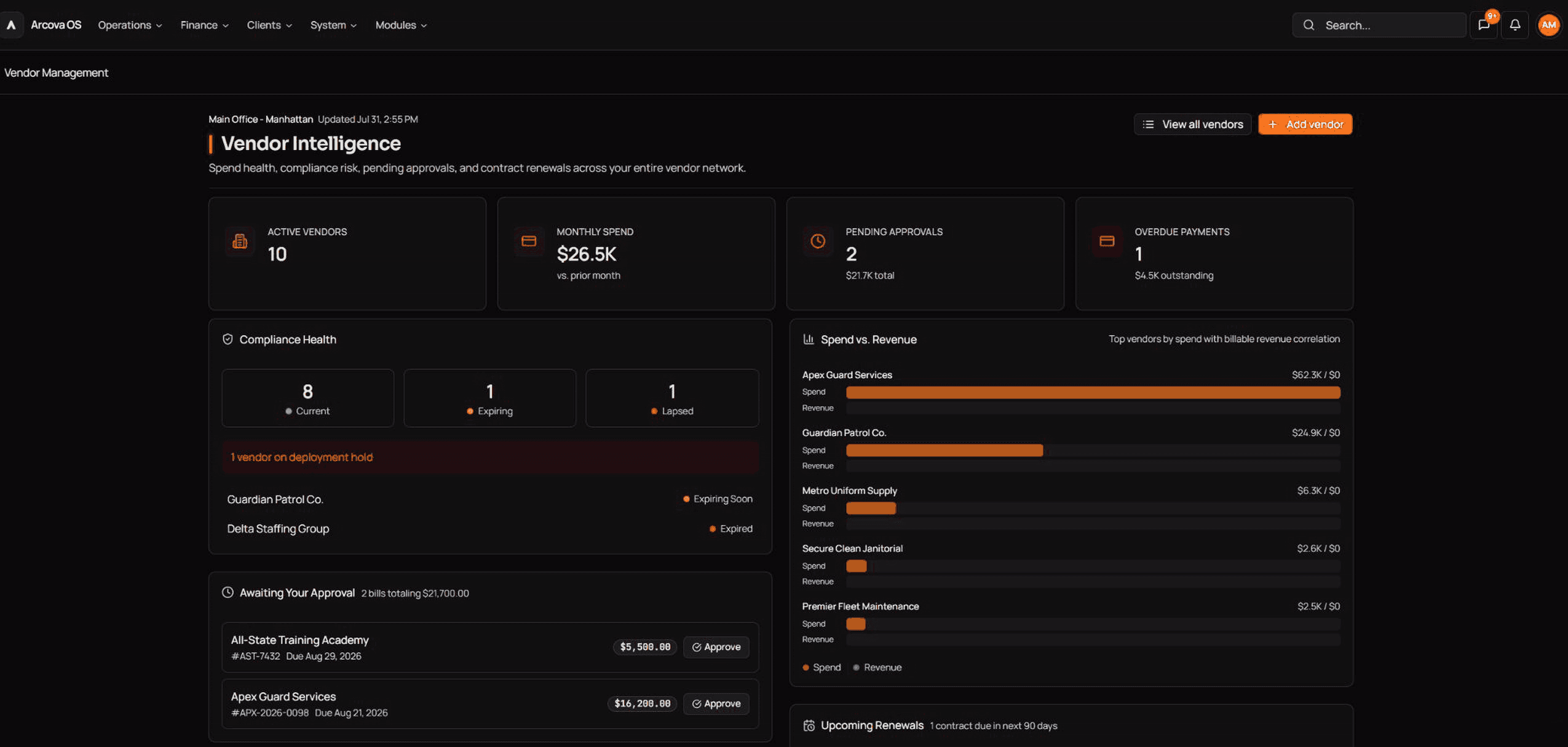The height and width of the screenshot is (747, 1568).
Task: Approve the All-State Training Academy bill
Action: click(x=716, y=647)
